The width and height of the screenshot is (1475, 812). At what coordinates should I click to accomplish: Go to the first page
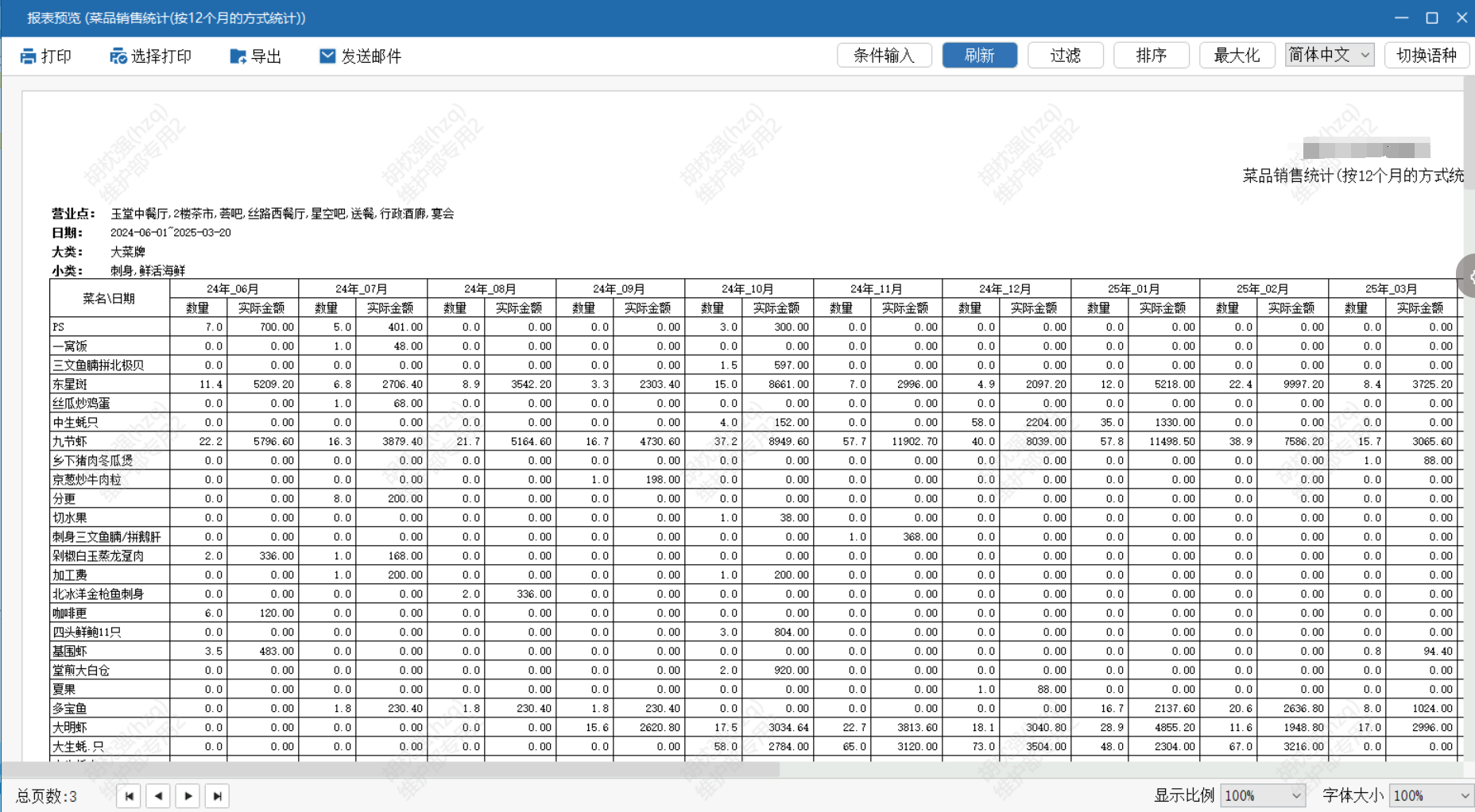pos(129,796)
